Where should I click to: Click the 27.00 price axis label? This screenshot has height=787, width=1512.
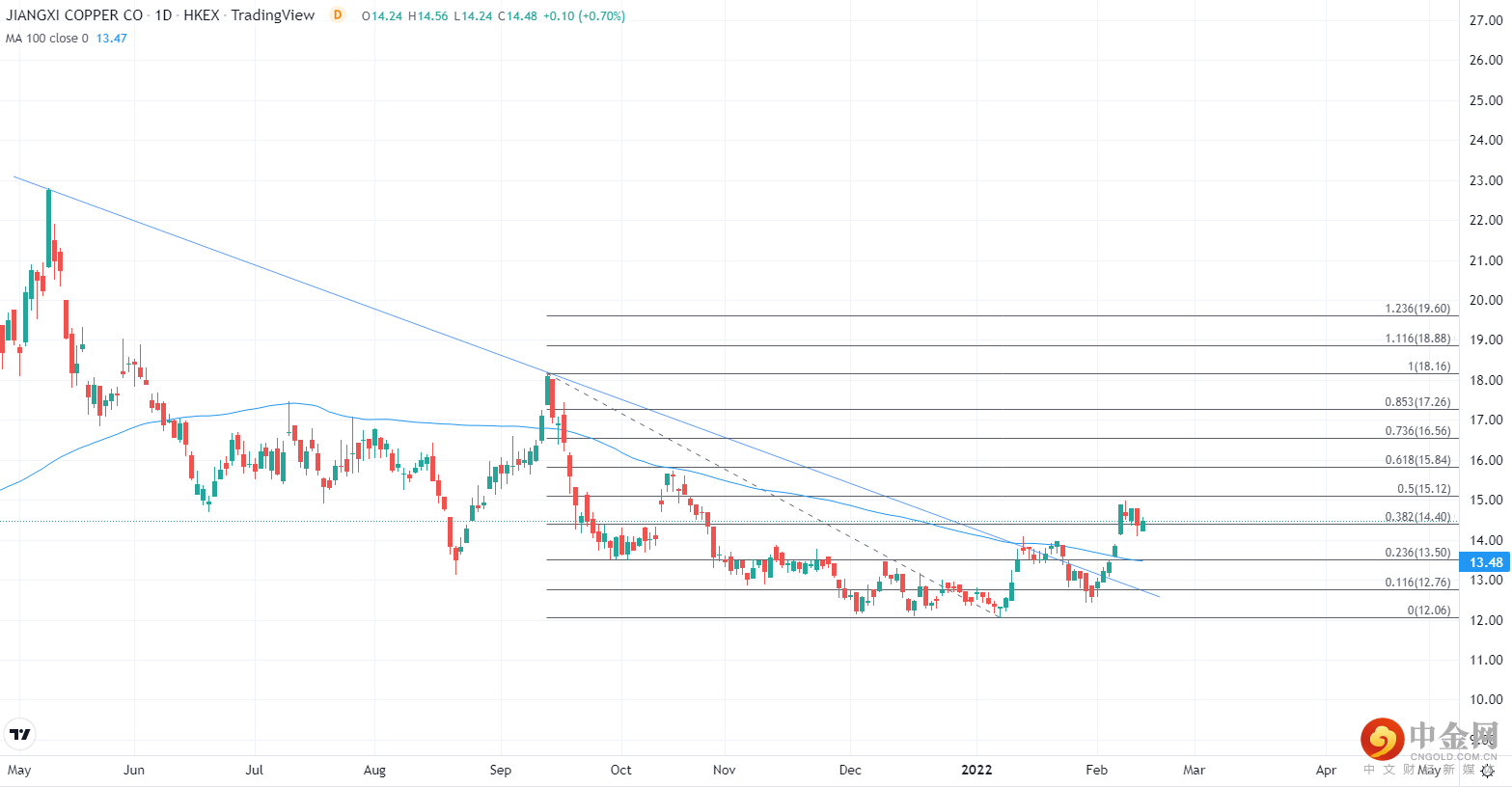pos(1486,20)
